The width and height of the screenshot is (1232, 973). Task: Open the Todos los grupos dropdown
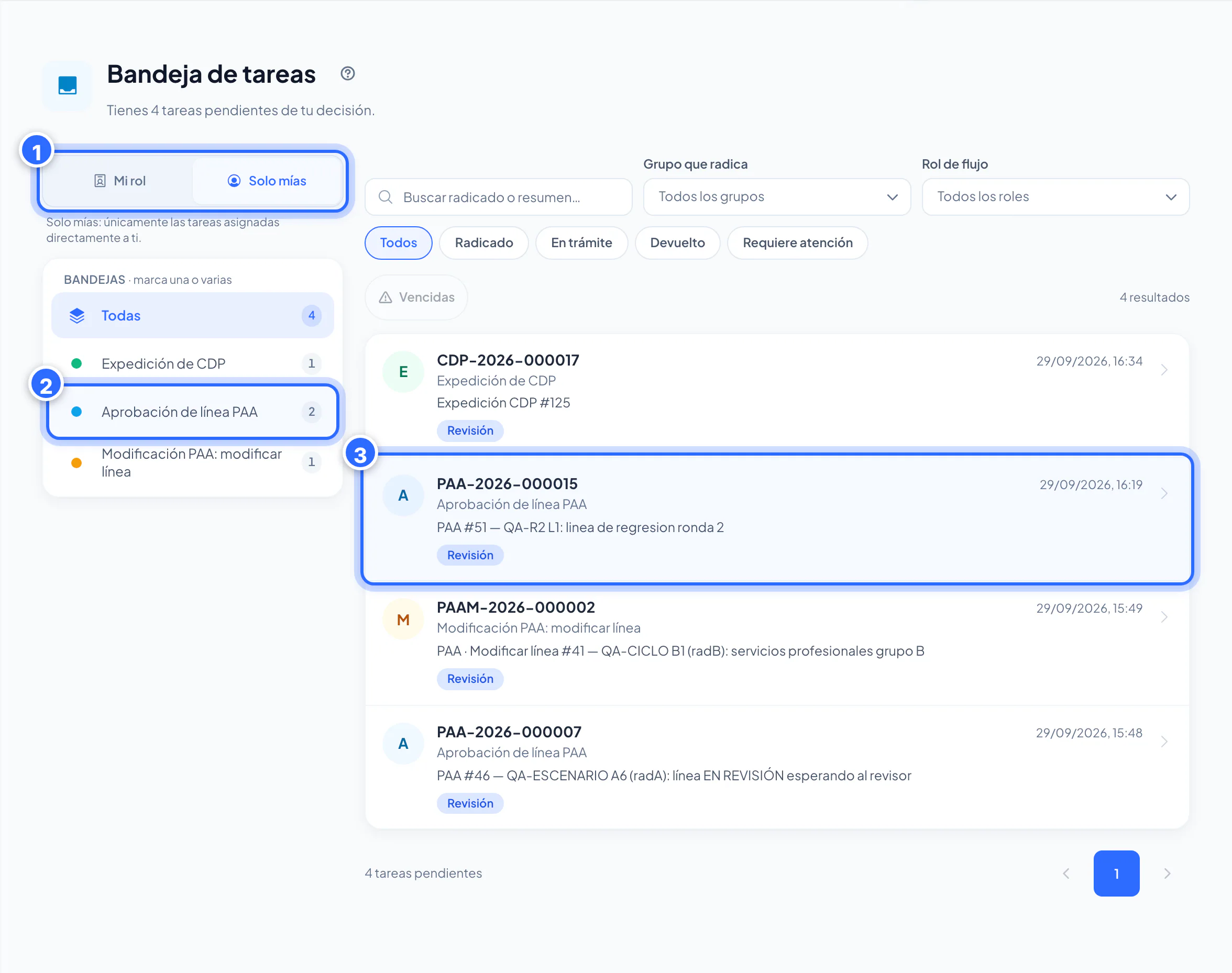[x=777, y=197]
